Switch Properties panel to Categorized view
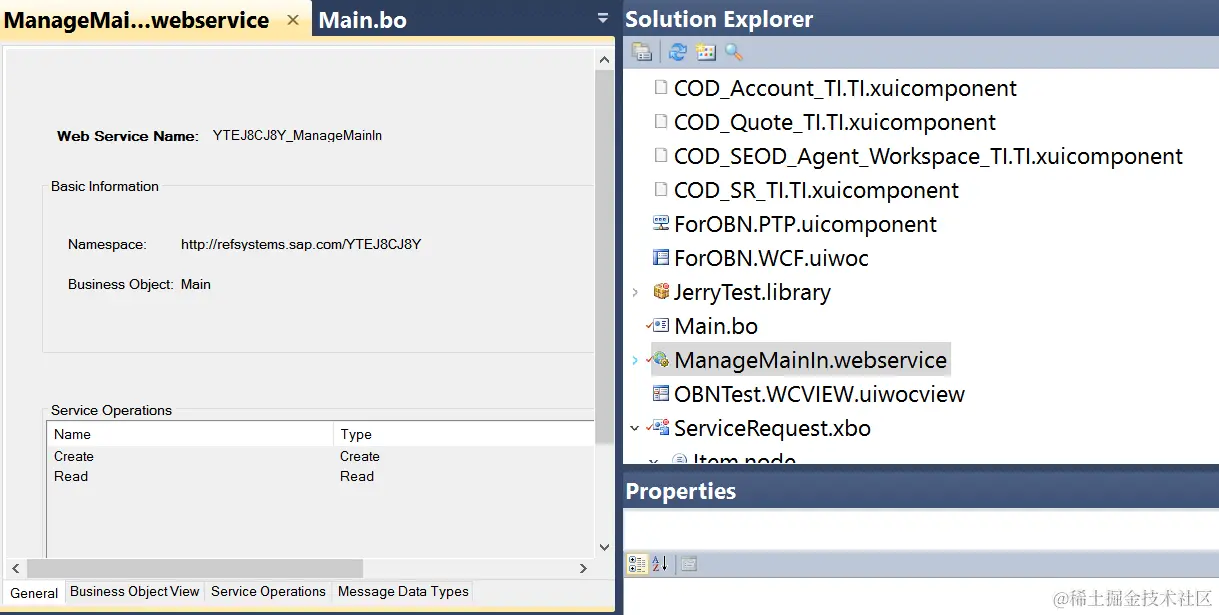Image resolution: width=1219 pixels, height=615 pixels. click(636, 564)
